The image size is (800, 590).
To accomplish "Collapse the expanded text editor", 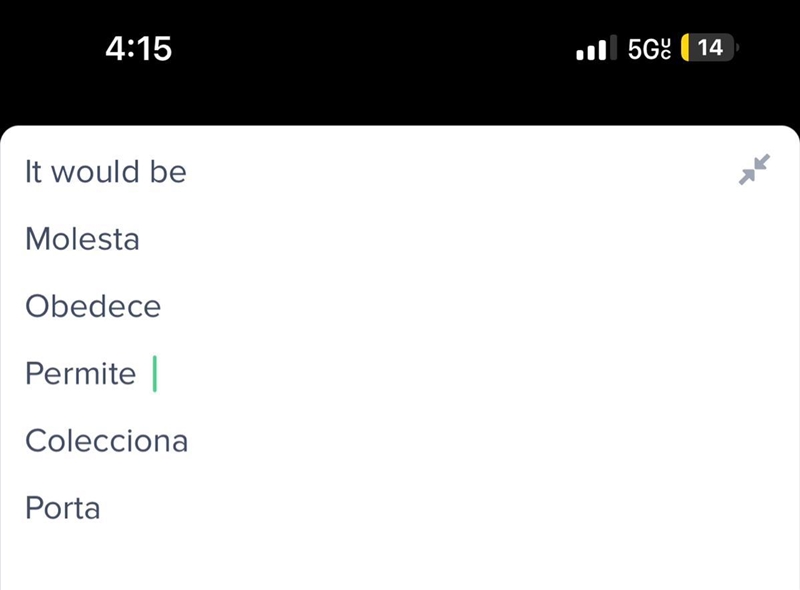I will [x=754, y=169].
